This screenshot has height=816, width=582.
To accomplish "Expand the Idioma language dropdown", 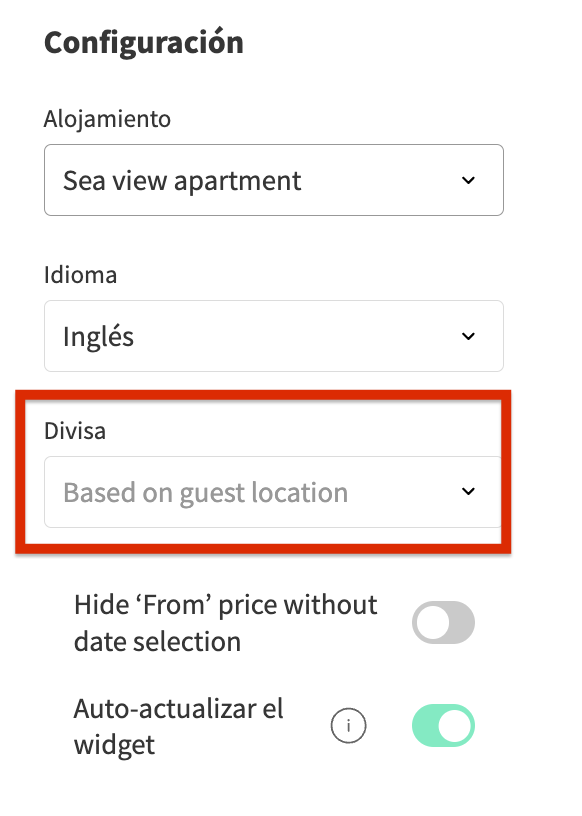I will click(274, 336).
